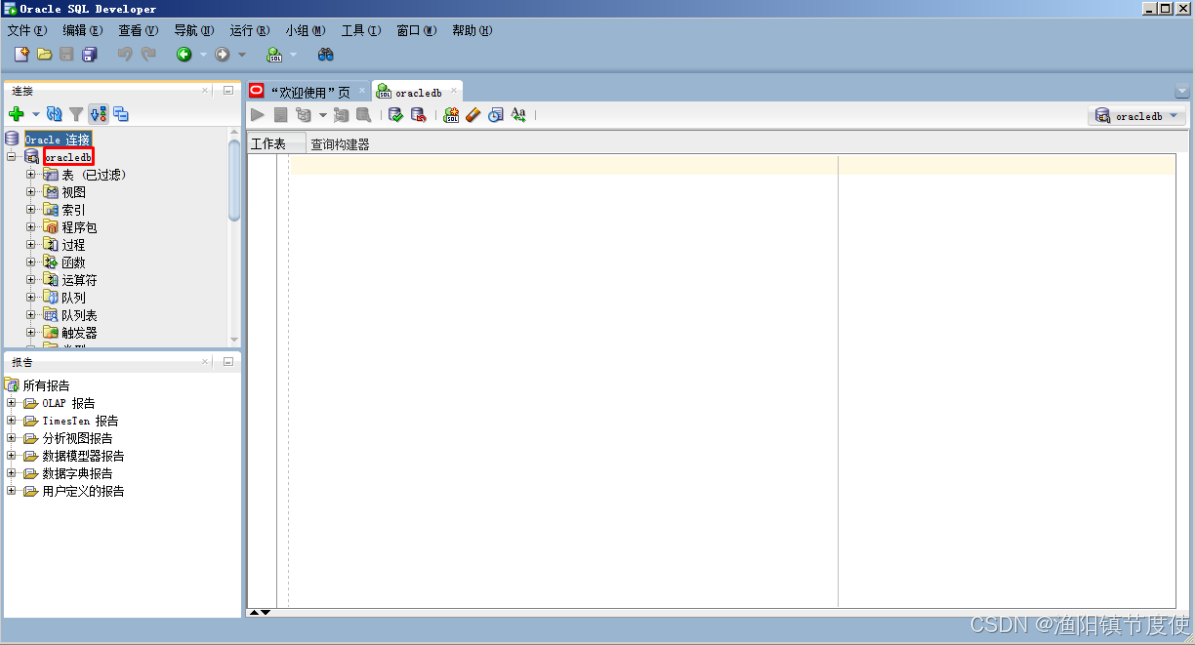Open the oracledb connection selector dropdown
1195x645 pixels.
tap(1137, 116)
